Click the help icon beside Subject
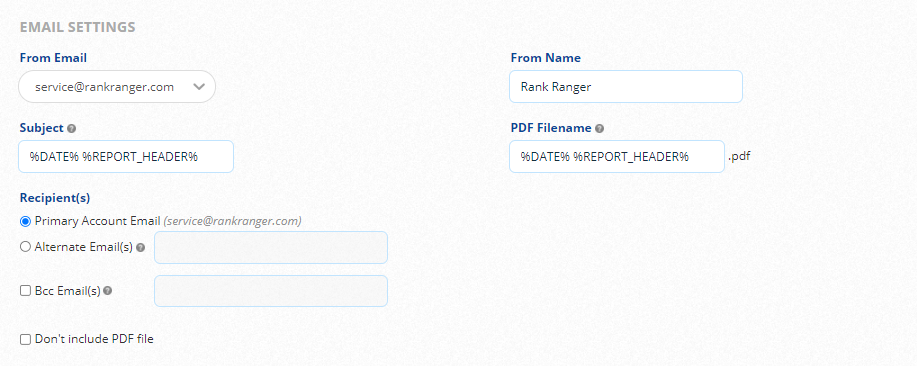 (x=71, y=129)
